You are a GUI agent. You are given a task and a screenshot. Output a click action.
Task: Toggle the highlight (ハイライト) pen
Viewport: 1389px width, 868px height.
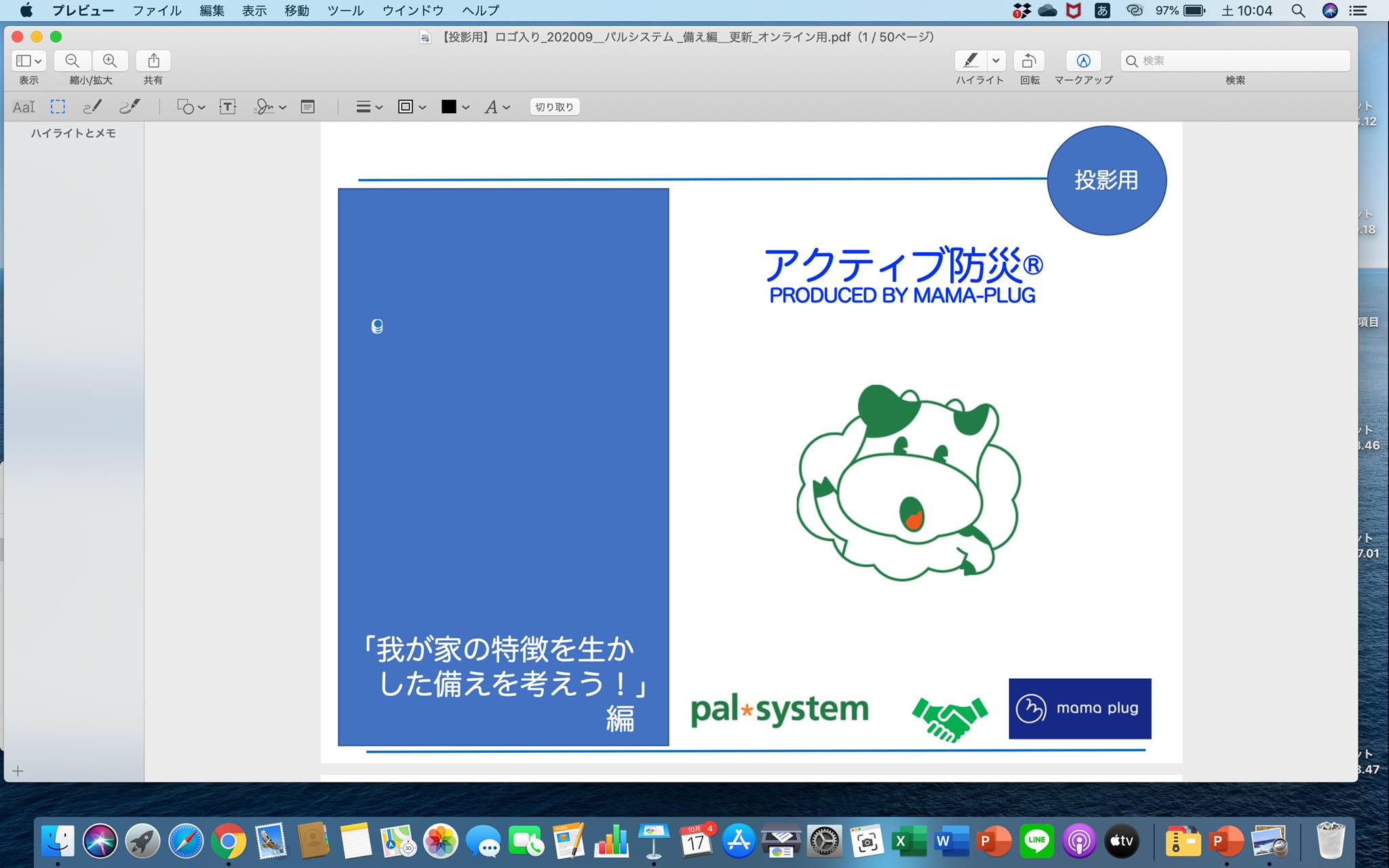point(971,61)
